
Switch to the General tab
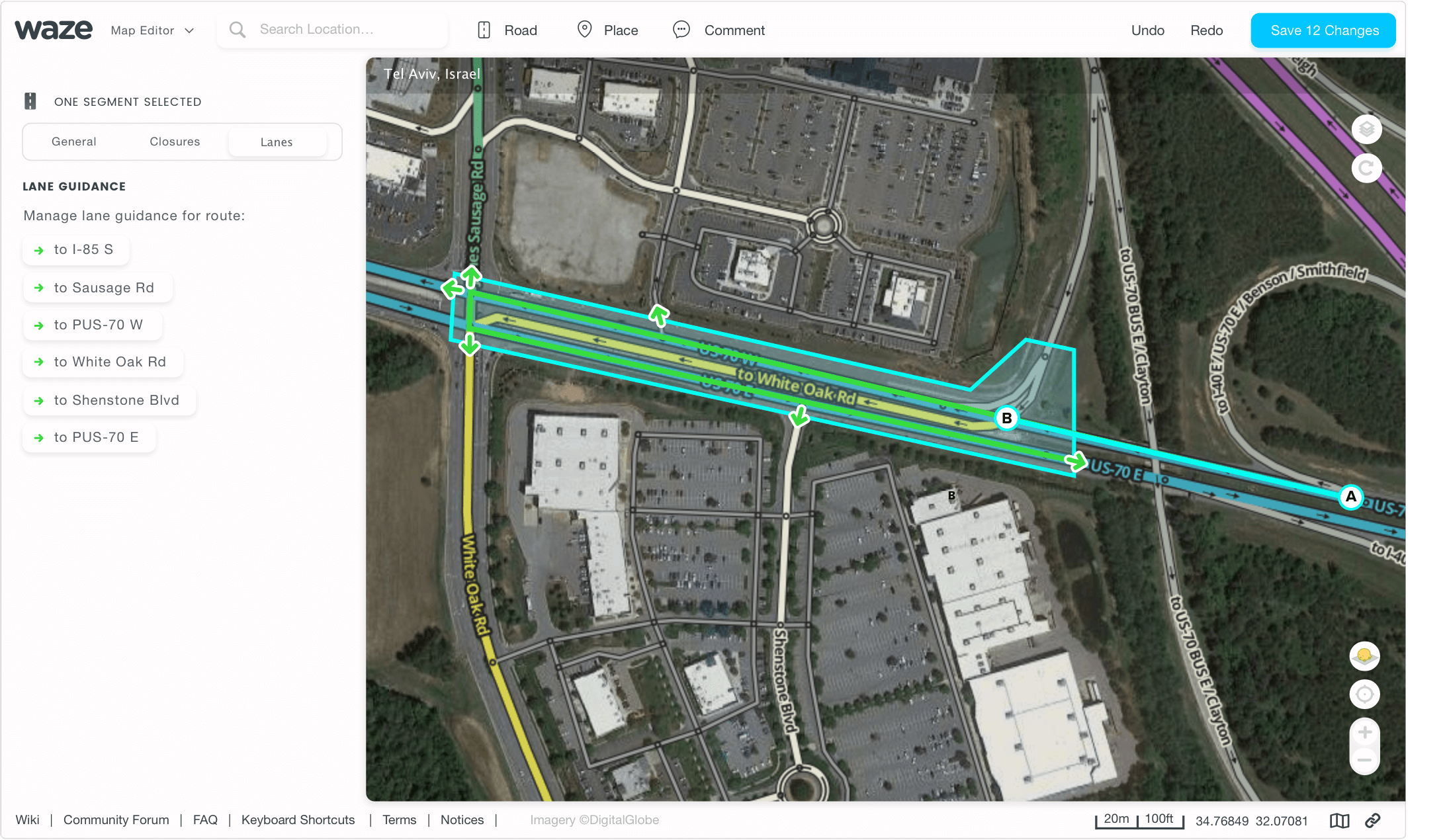(74, 142)
